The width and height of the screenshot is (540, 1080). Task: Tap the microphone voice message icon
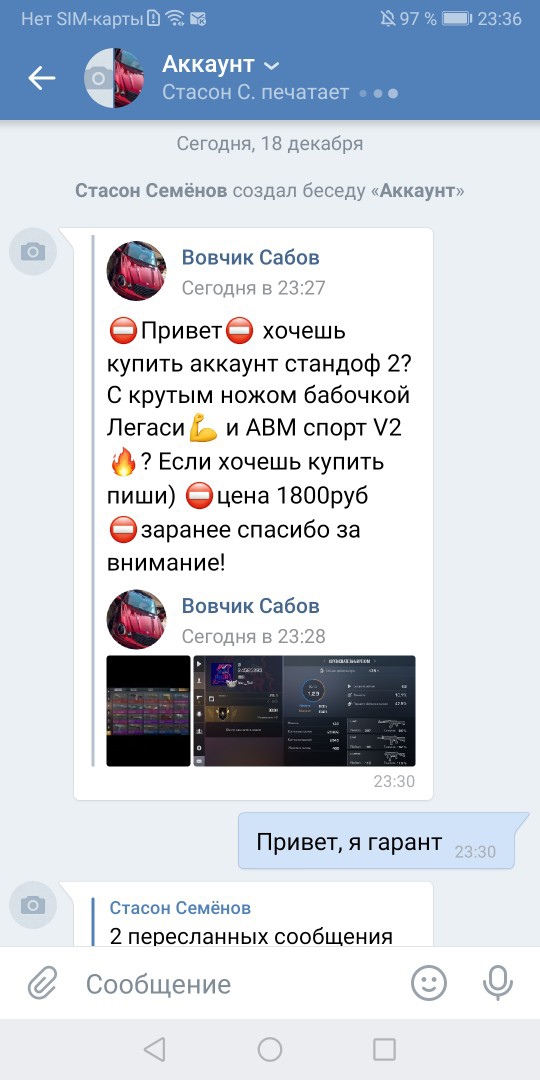coord(497,983)
